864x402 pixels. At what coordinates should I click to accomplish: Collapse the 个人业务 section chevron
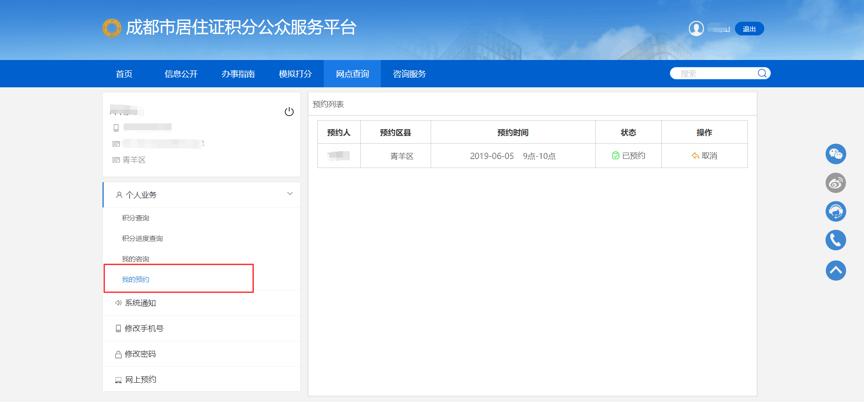(x=290, y=194)
